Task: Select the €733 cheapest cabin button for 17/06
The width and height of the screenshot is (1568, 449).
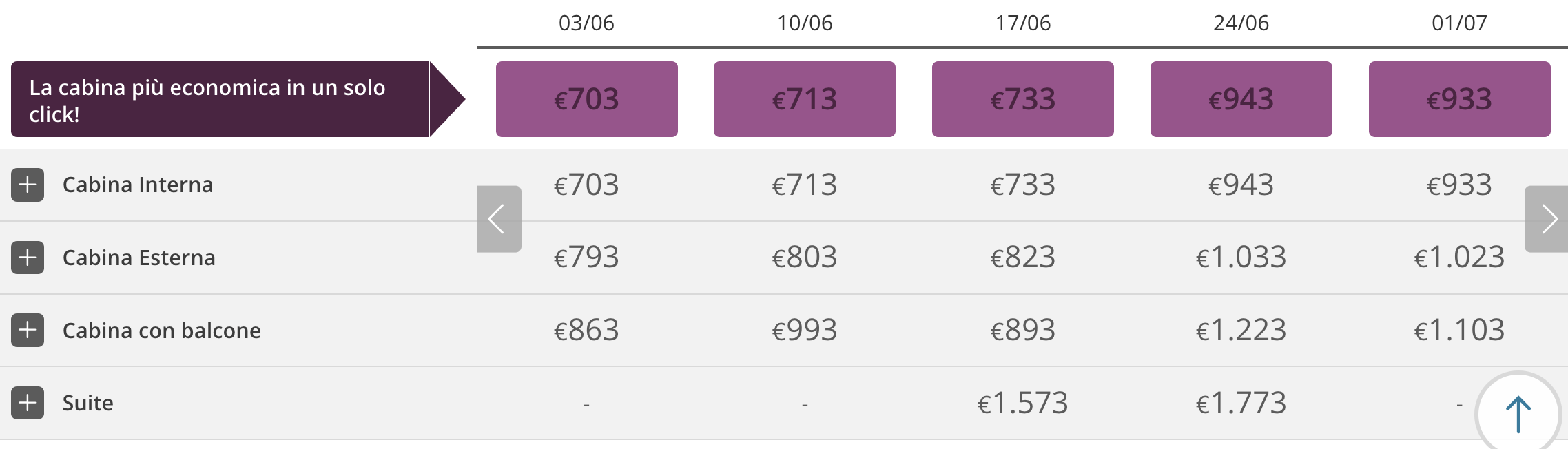Action: coord(1023,98)
